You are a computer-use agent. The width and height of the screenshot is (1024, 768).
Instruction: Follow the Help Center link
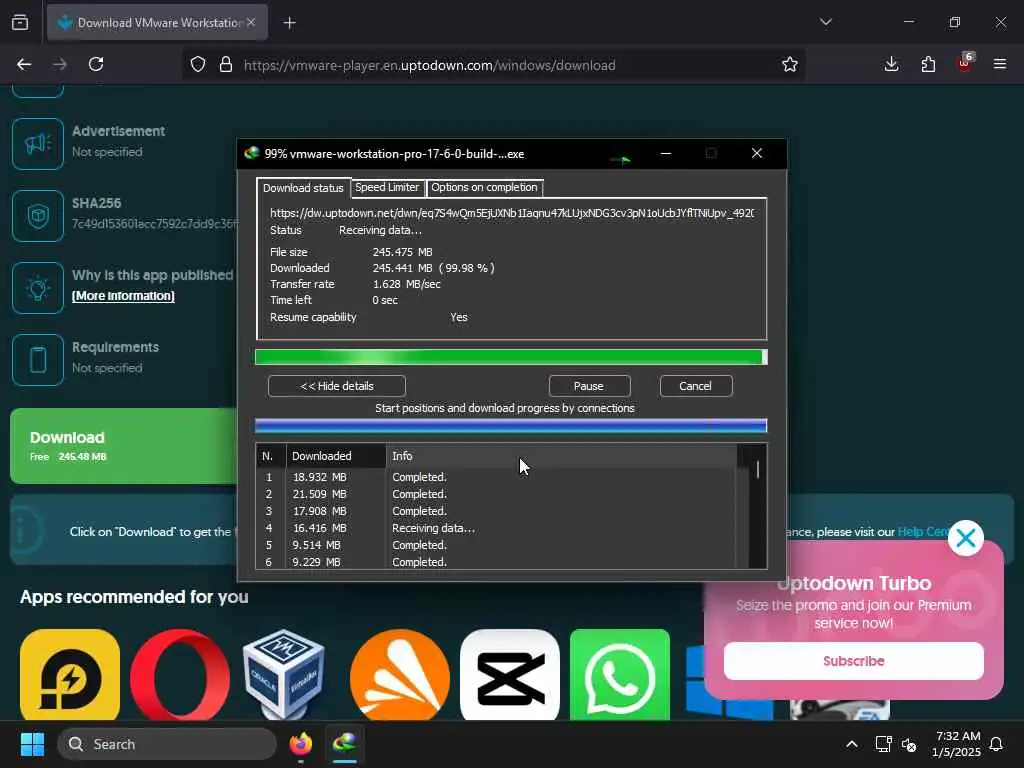coord(923,532)
